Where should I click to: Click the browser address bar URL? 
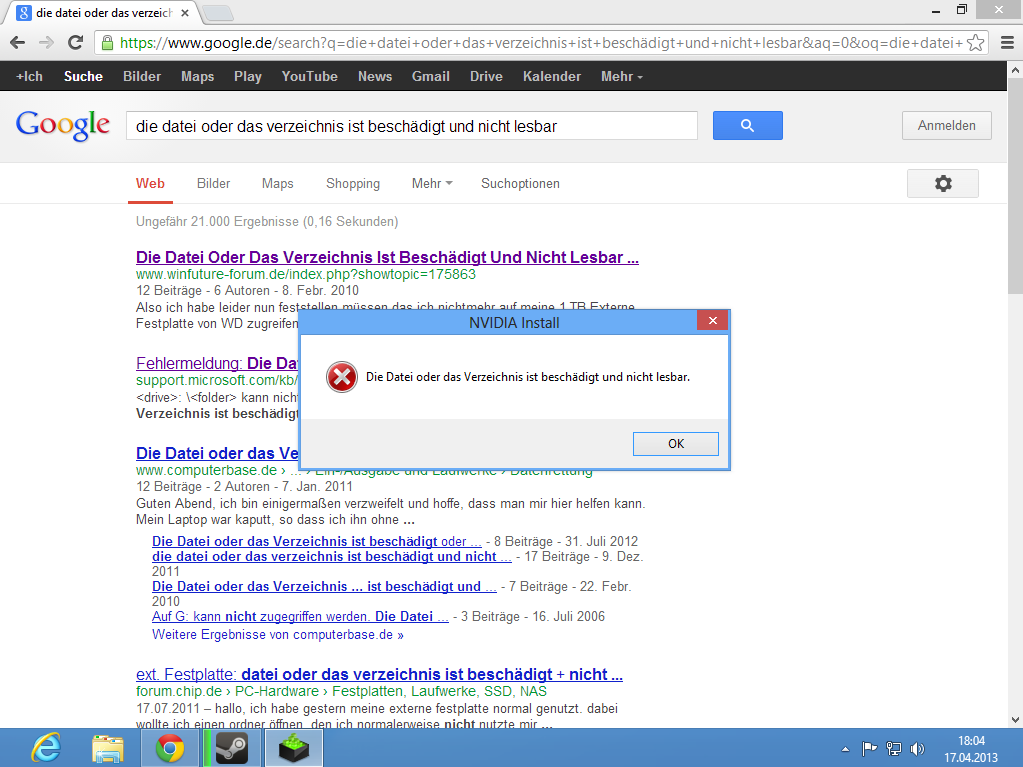pyautogui.click(x=541, y=43)
